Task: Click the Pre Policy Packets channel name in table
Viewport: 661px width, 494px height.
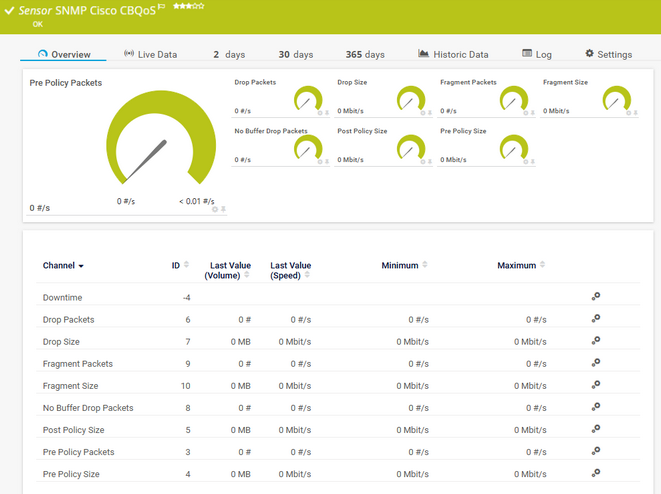Action: point(78,452)
